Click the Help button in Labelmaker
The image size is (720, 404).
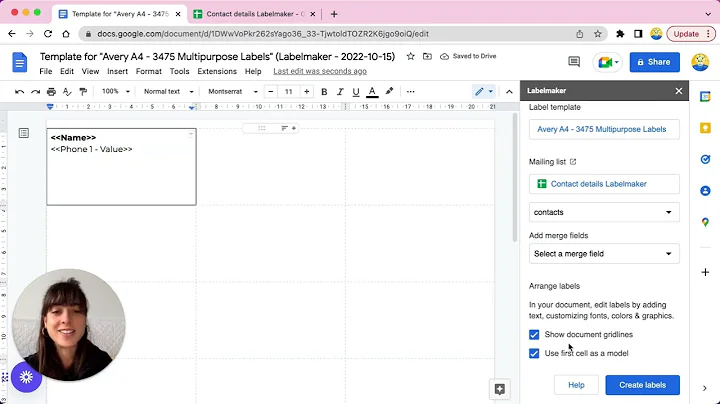576,385
